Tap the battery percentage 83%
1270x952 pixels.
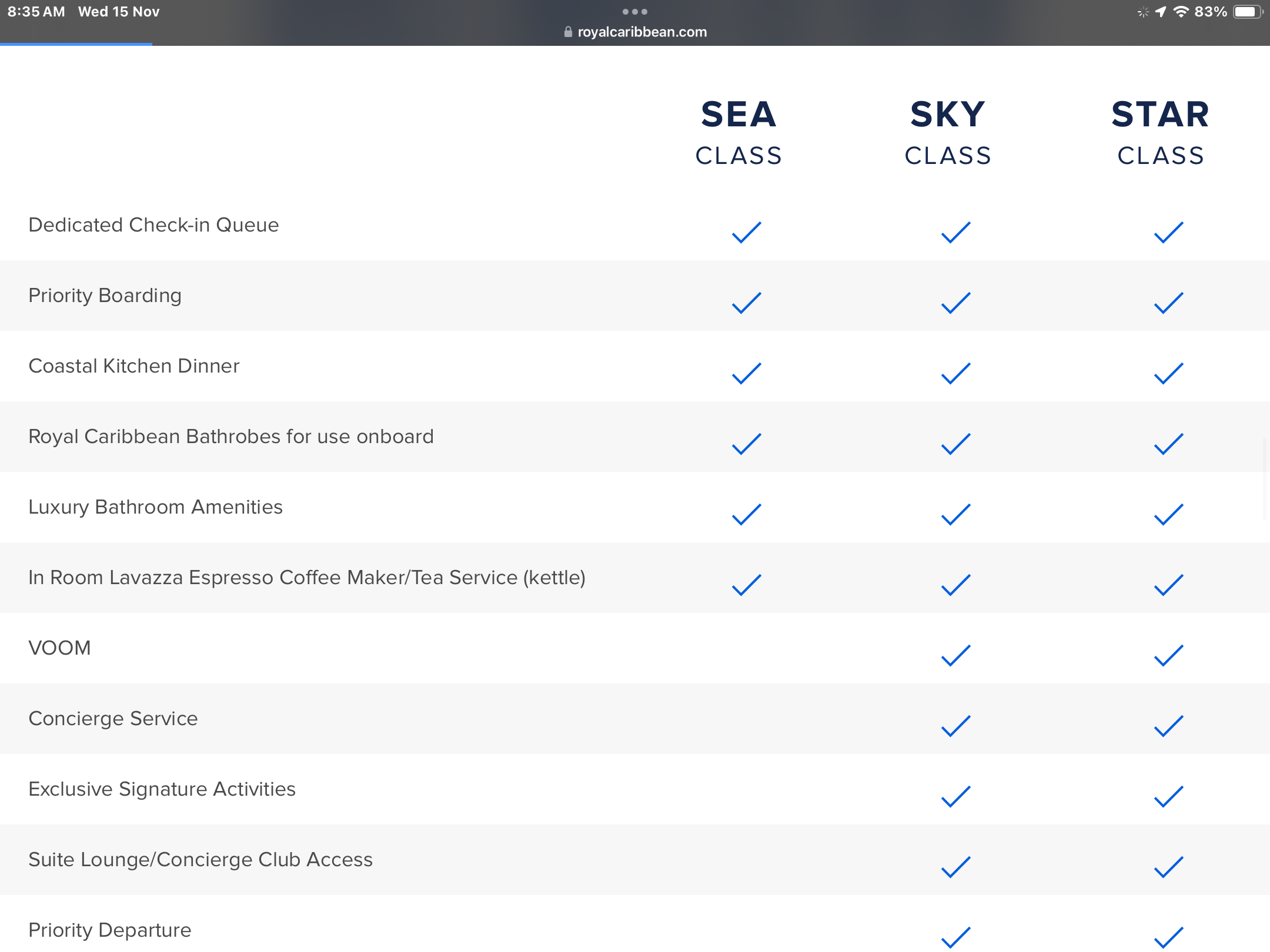click(x=1211, y=12)
